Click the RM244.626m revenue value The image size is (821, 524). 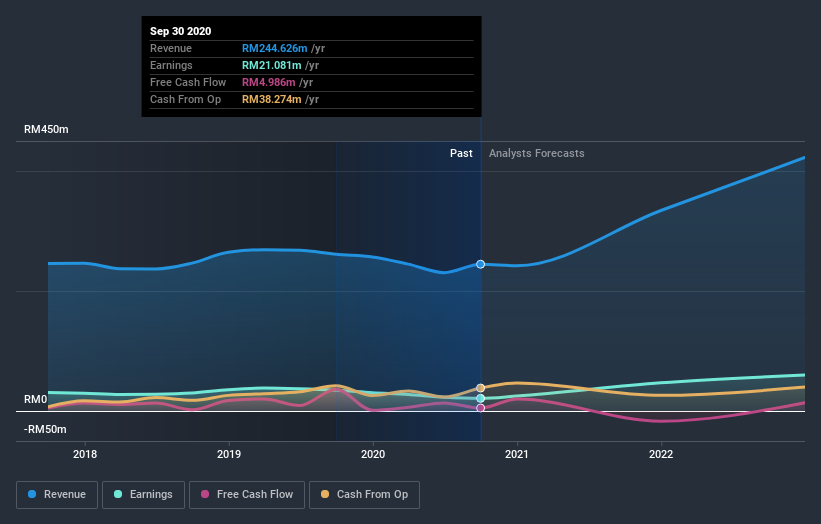click(274, 48)
